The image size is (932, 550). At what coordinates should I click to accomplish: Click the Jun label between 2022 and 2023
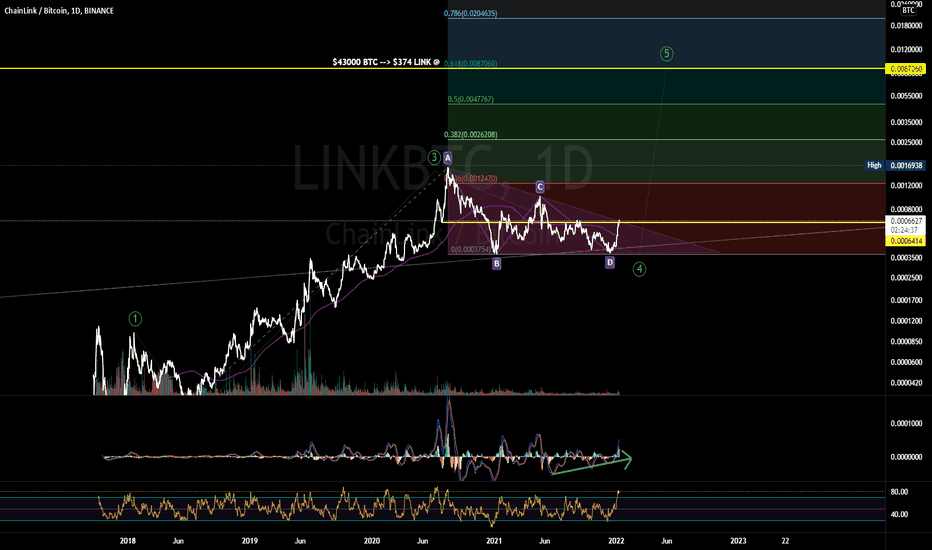(667, 541)
